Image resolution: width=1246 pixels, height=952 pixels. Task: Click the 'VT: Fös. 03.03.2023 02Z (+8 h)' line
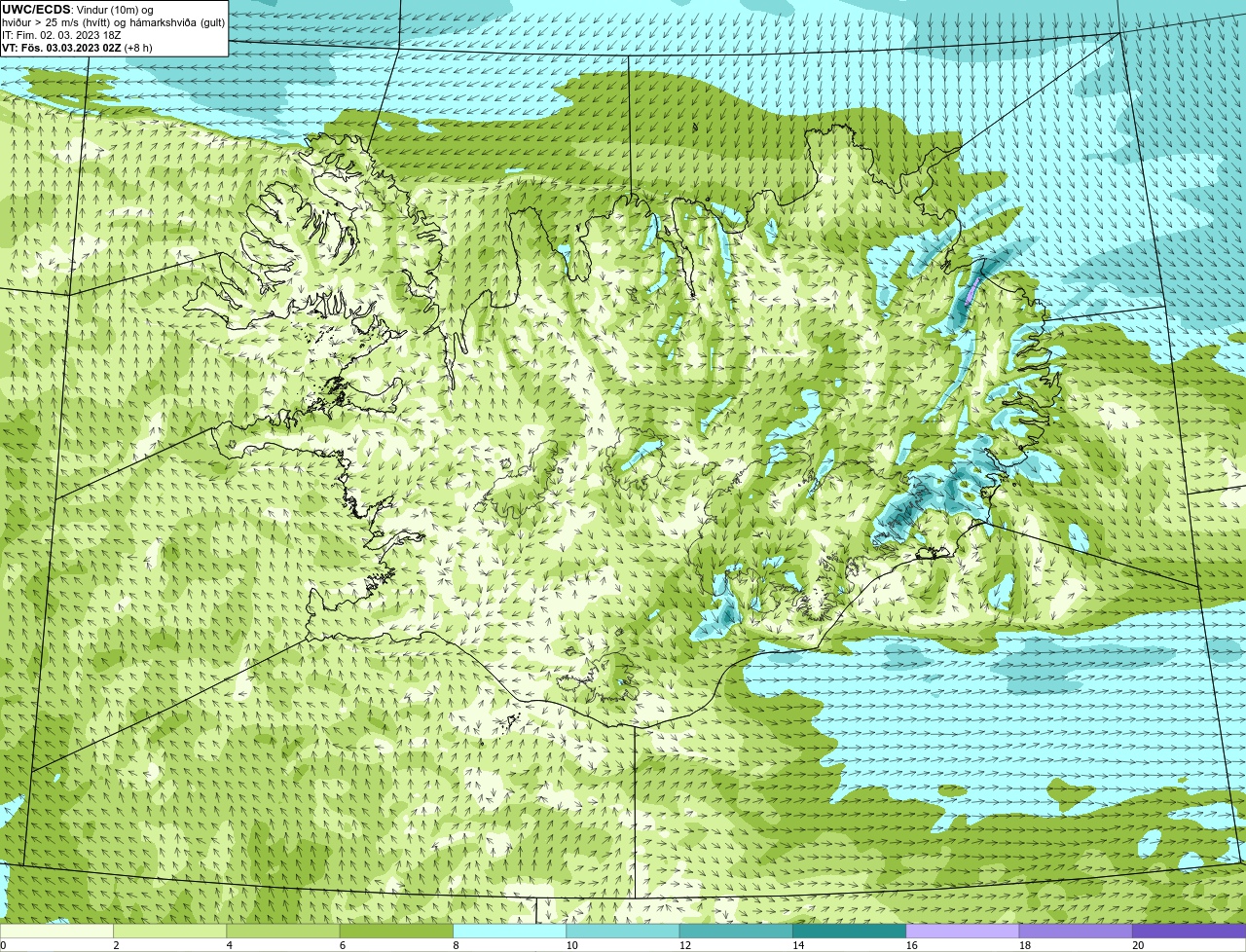(x=77, y=48)
